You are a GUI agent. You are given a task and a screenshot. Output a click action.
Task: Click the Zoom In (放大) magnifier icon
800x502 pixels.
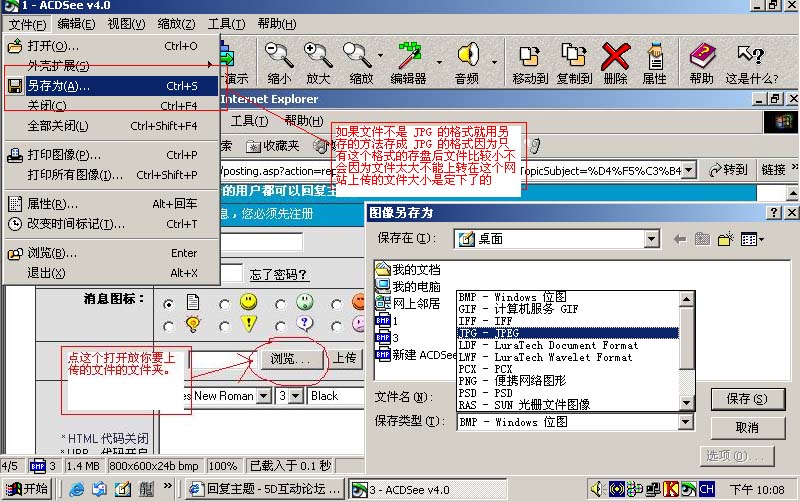coord(318,55)
